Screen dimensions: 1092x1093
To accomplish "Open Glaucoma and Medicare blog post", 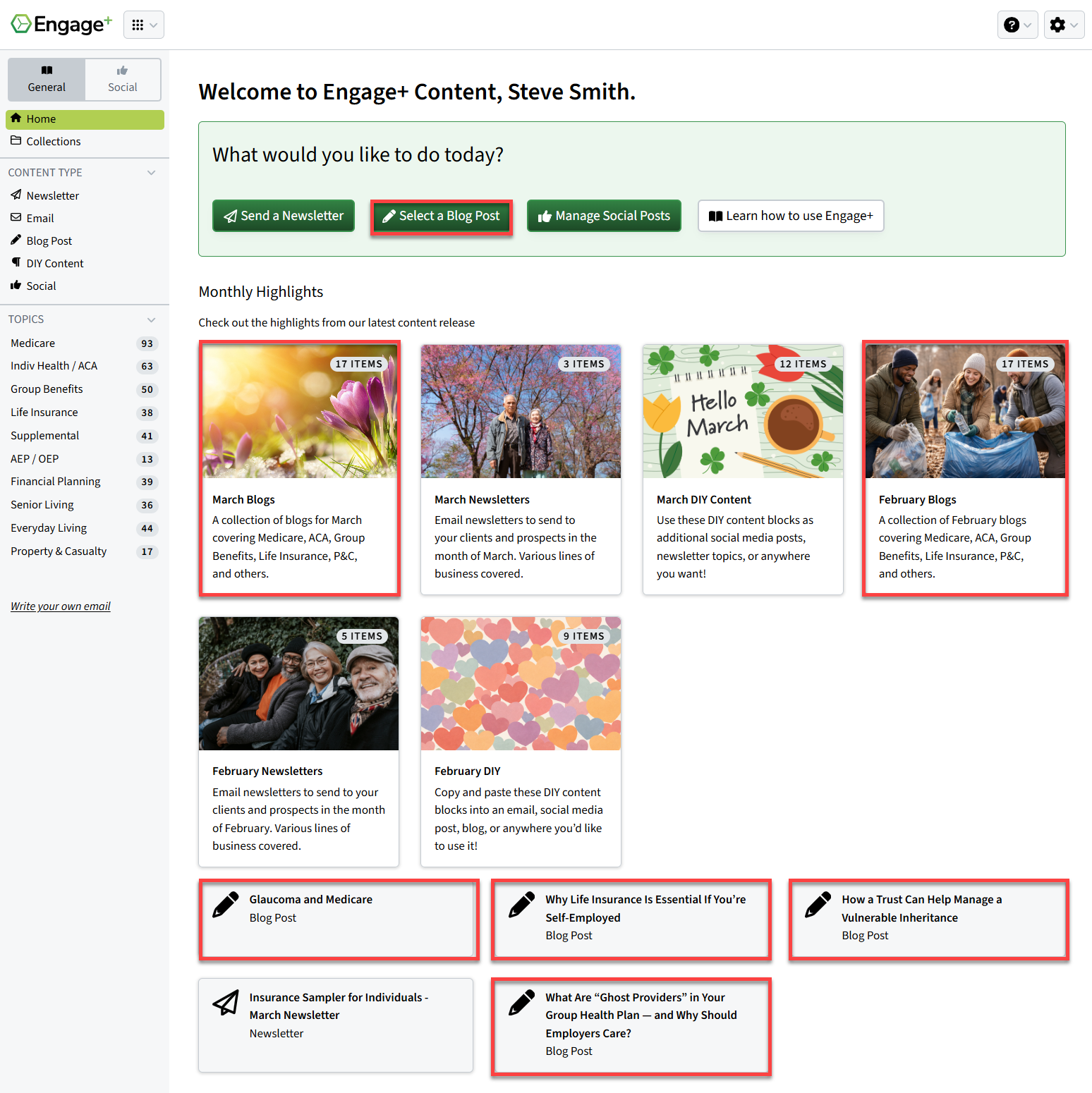I will click(339, 920).
